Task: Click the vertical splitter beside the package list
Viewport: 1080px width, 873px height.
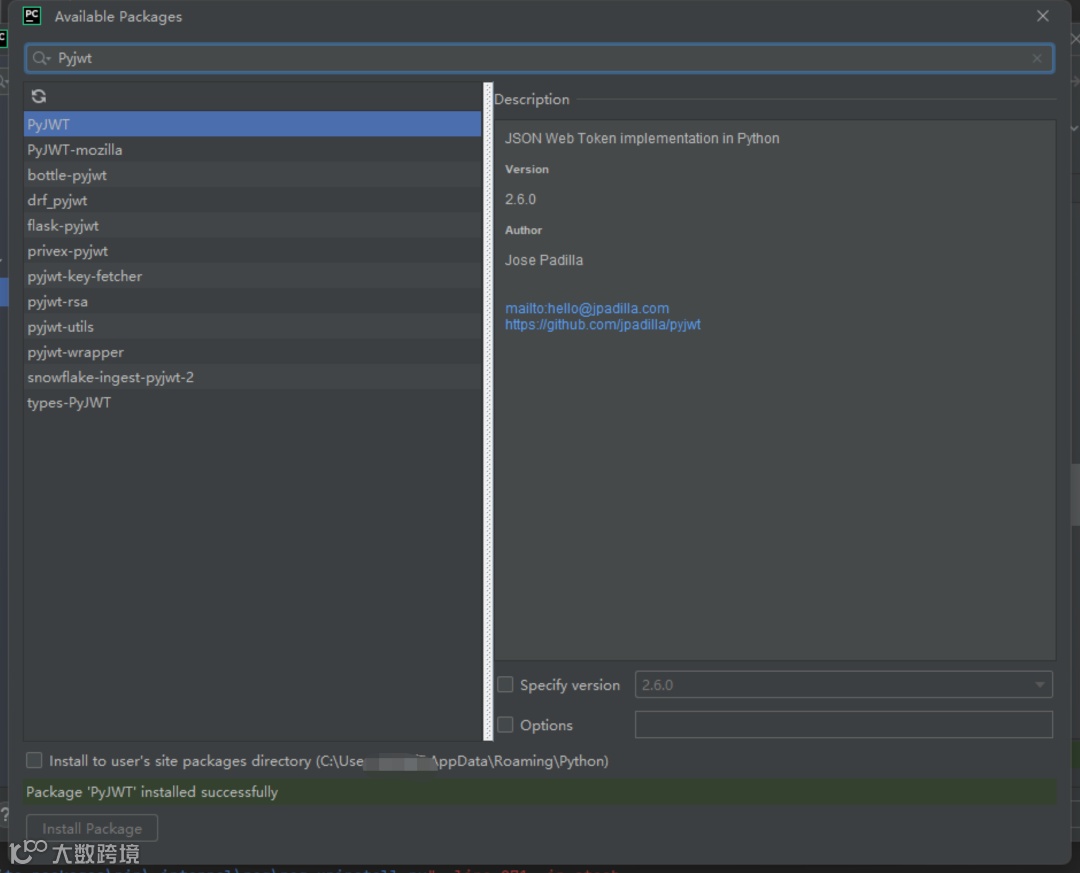Action: [x=488, y=411]
